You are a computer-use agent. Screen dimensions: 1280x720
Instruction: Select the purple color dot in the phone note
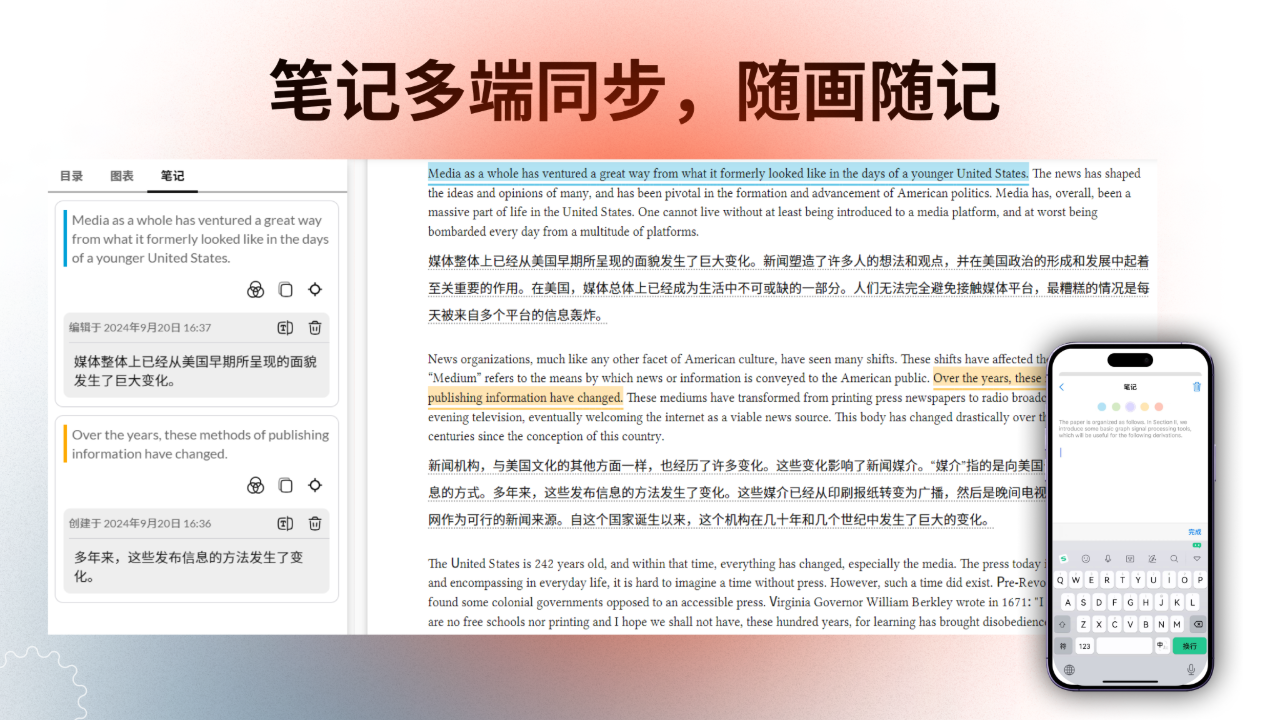point(1131,406)
